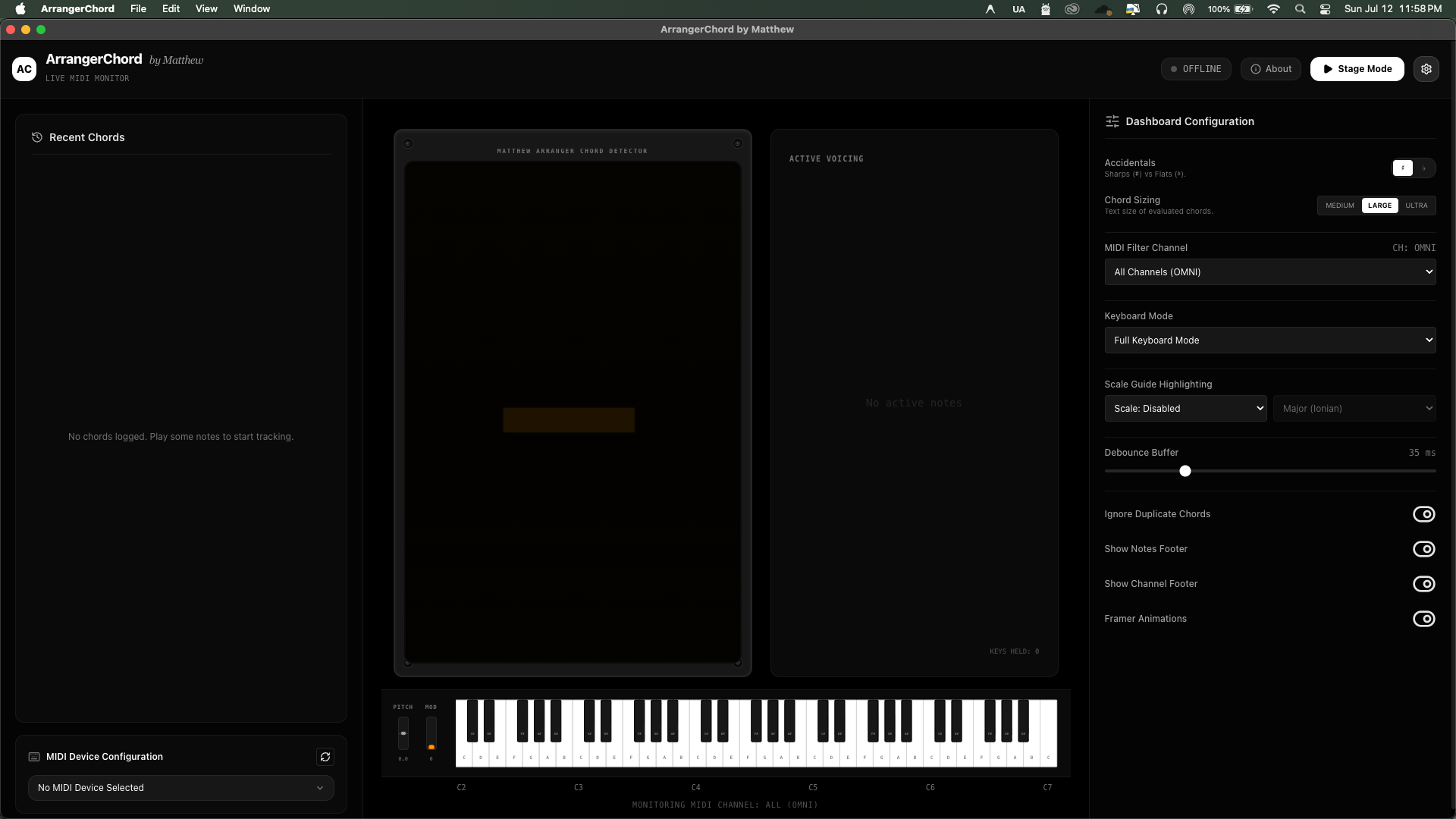Click the C7 octave label under keyboard
This screenshot has width=1456, height=819.
click(1047, 788)
